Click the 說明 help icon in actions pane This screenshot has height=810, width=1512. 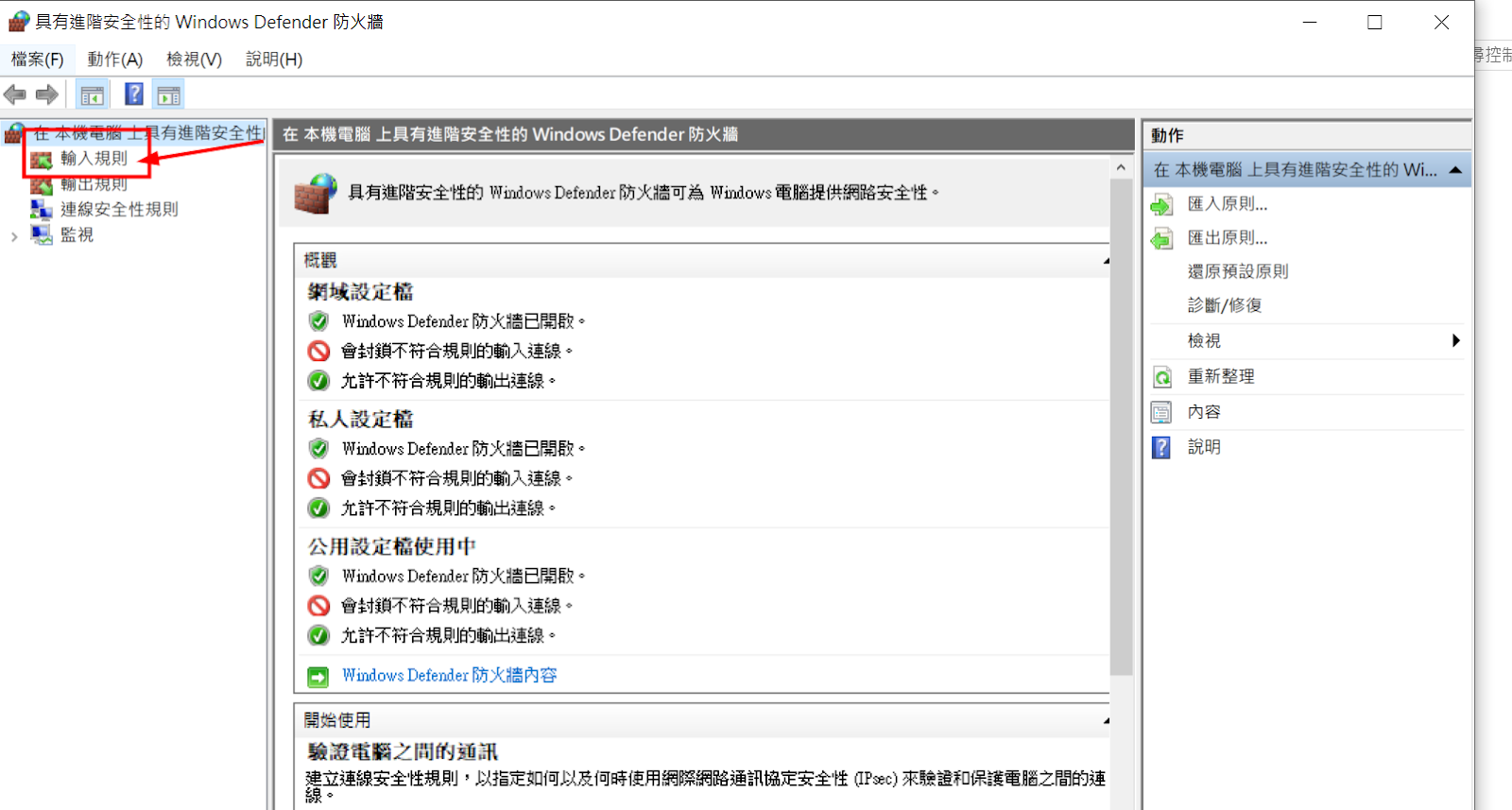(x=1161, y=447)
